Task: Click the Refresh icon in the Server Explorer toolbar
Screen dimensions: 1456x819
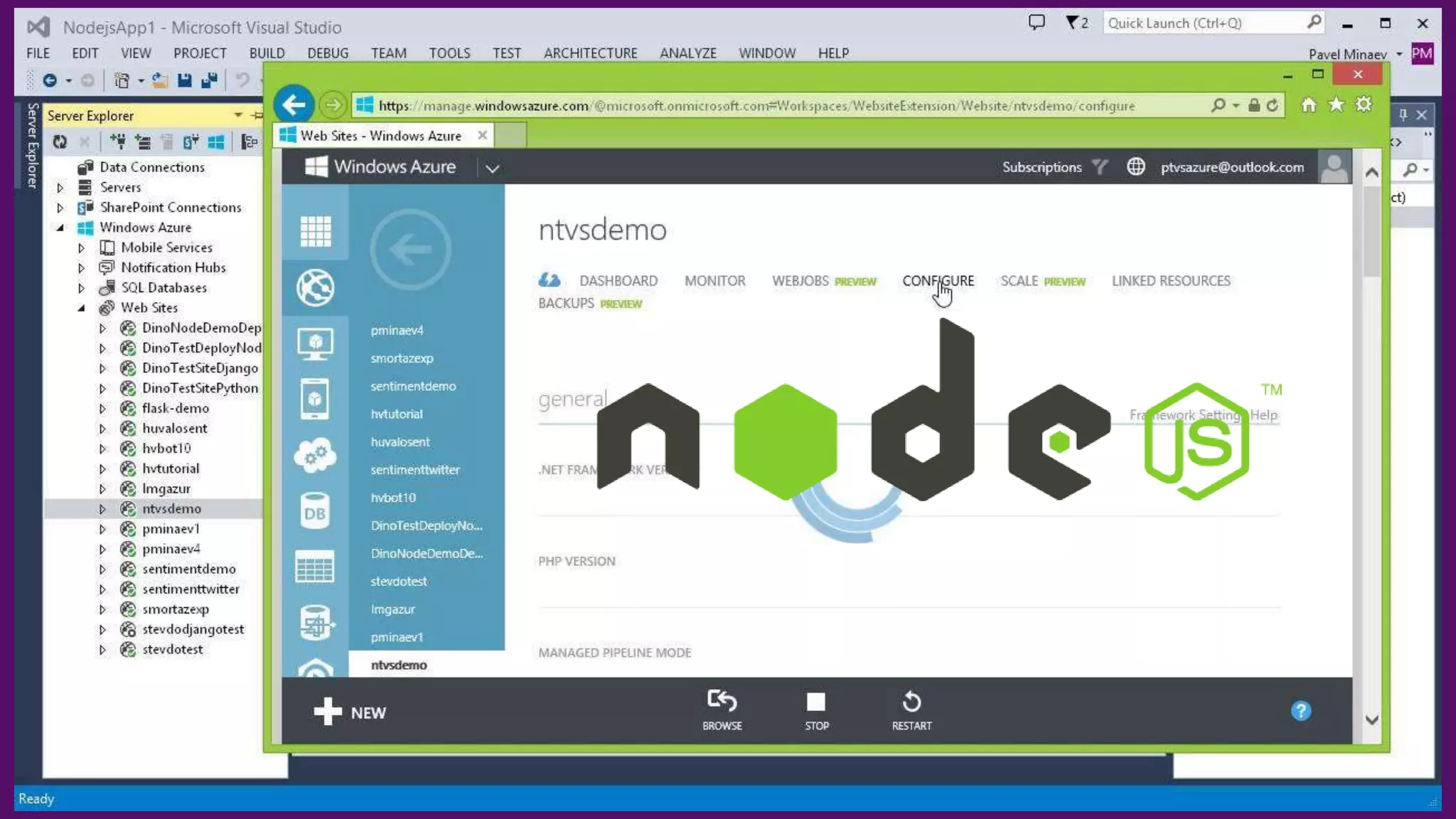Action: point(60,142)
